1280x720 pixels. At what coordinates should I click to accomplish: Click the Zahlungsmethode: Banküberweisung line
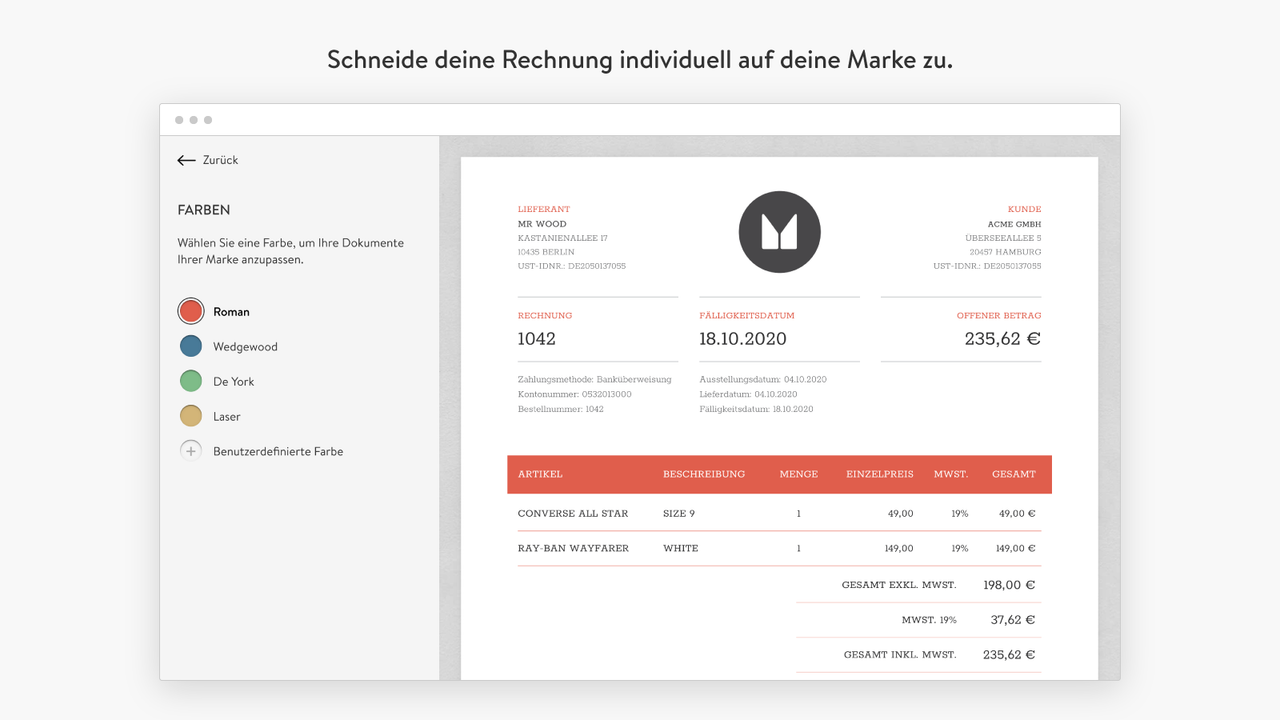(x=595, y=380)
